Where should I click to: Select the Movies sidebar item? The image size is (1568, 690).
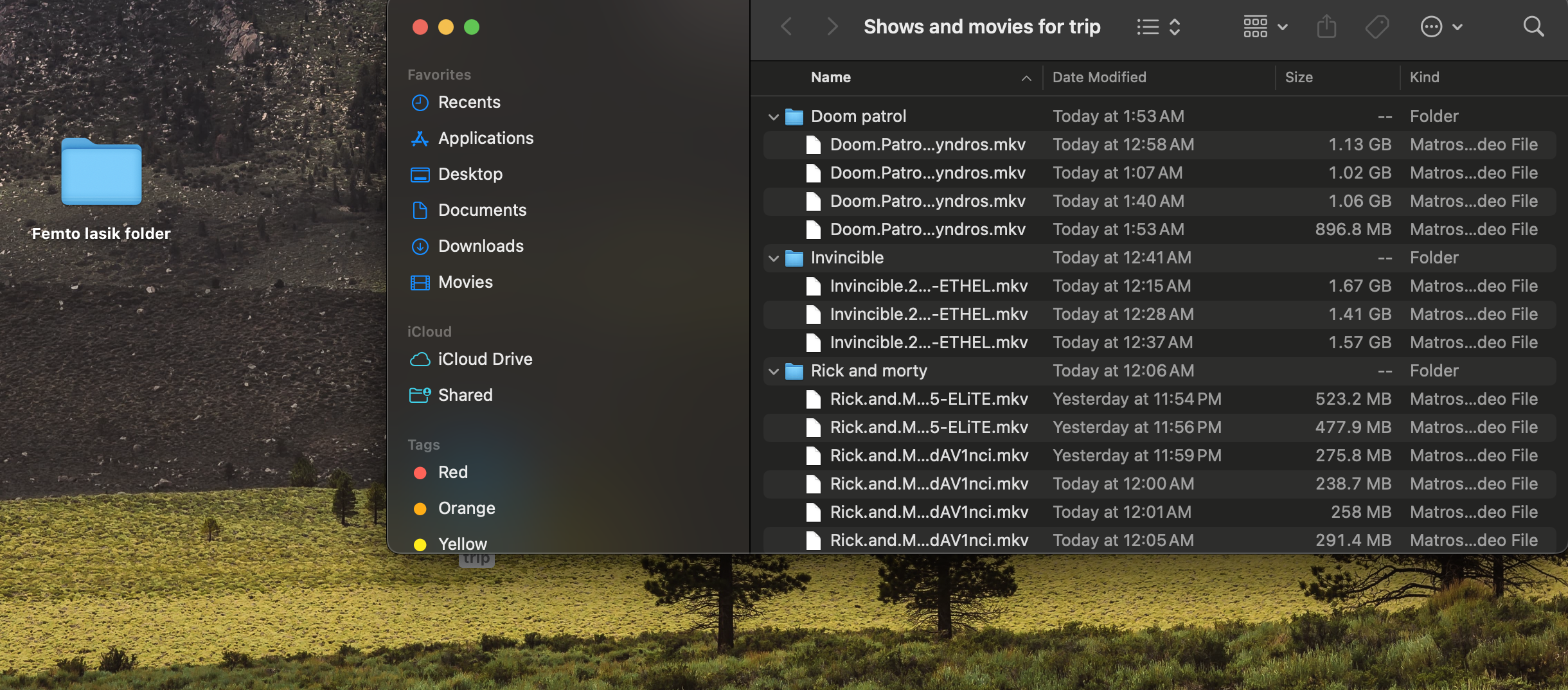point(465,282)
